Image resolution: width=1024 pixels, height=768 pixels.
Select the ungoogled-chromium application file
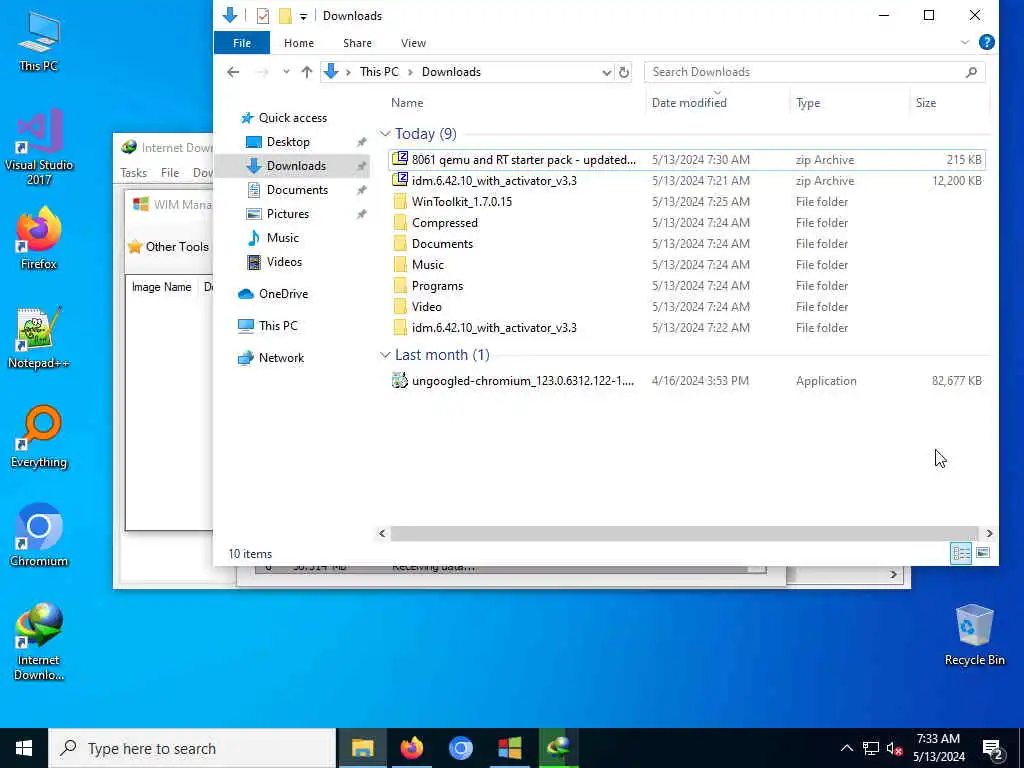[687, 380]
